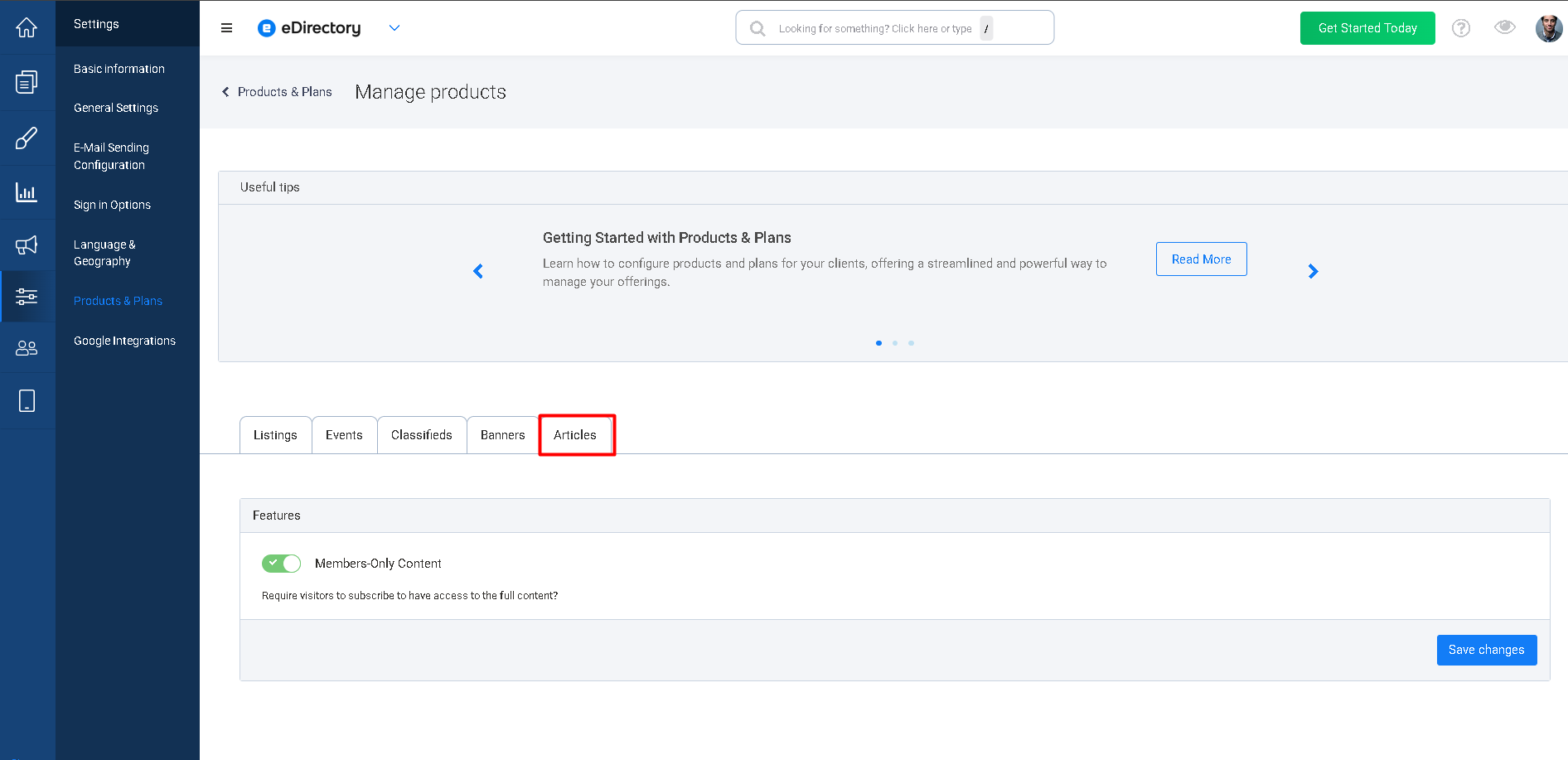
Task: Open the megaphone promotions icon
Action: coord(27,245)
